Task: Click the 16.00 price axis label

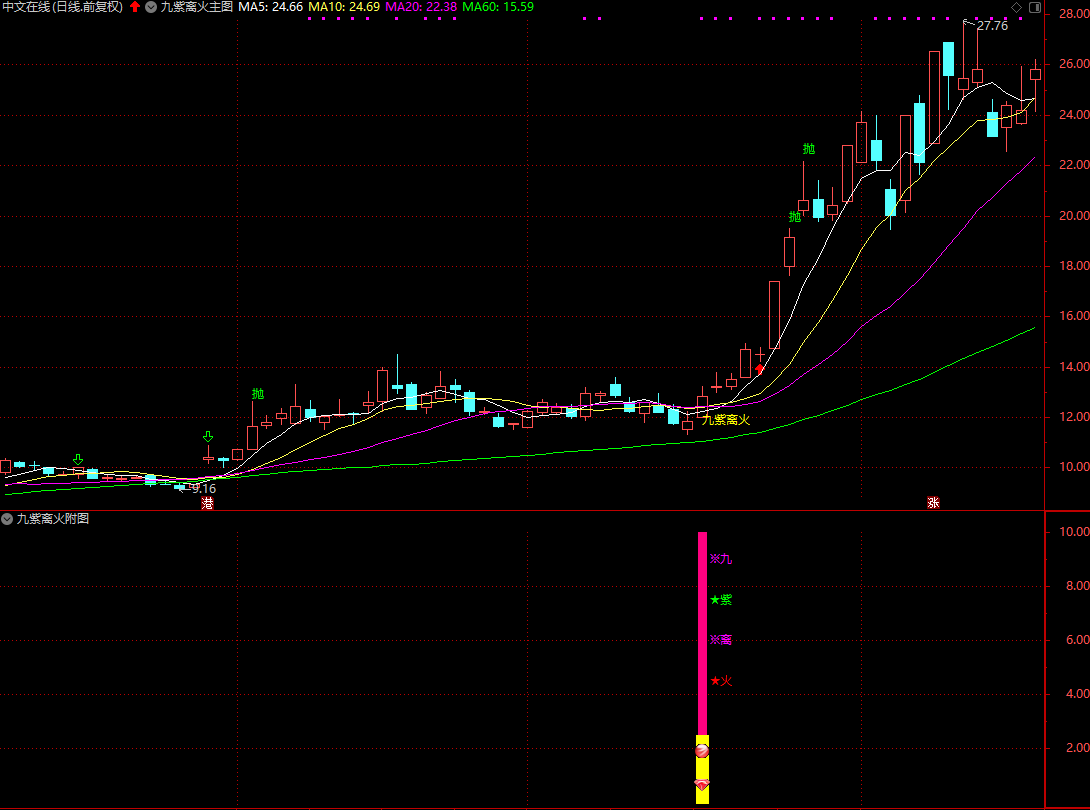Action: (1074, 316)
